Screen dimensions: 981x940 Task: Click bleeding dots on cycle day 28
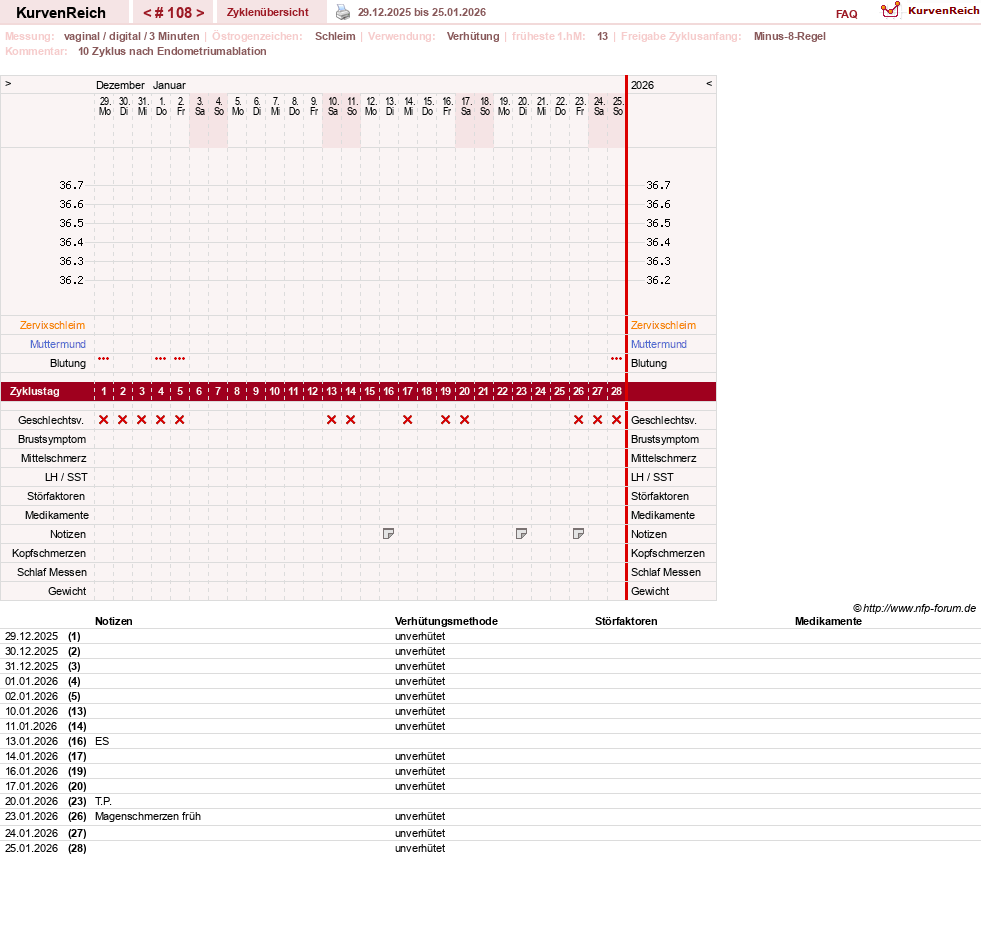[616, 359]
